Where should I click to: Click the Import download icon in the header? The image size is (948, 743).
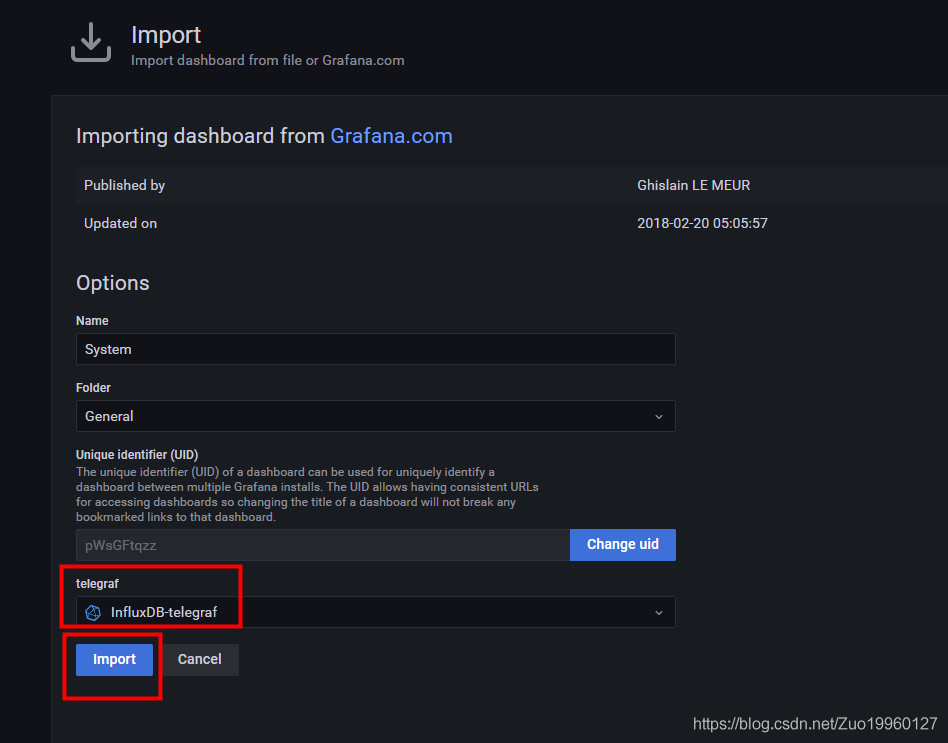(x=91, y=42)
